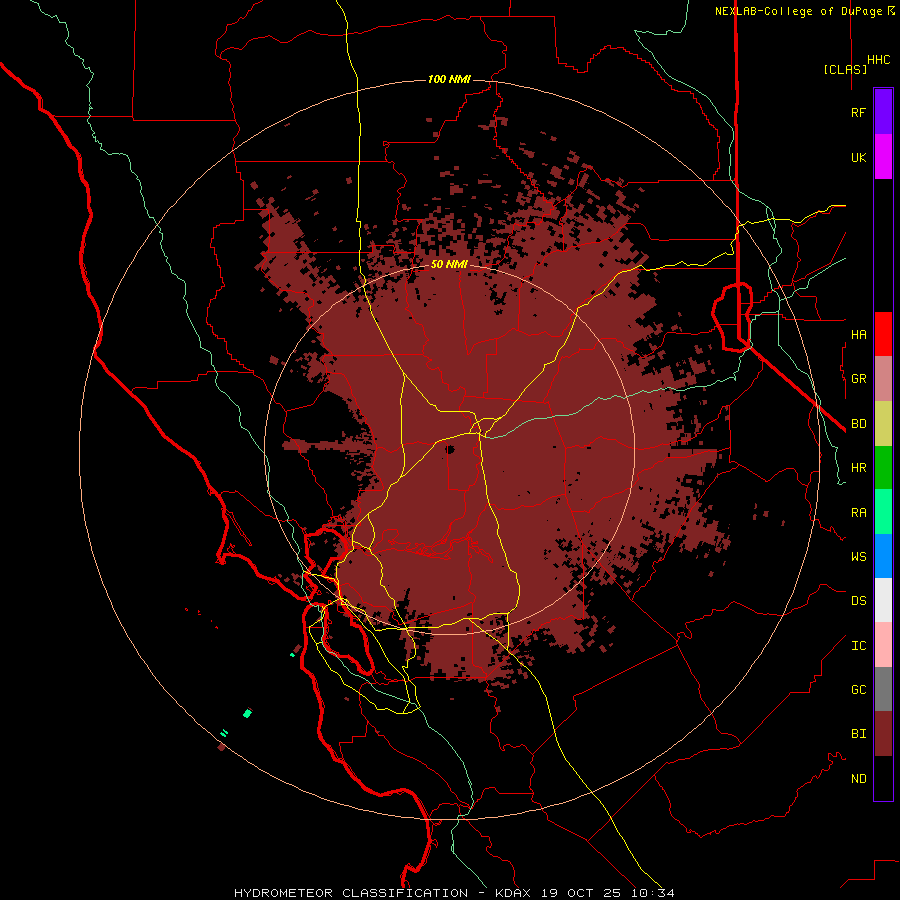
Task: Click the RA light green legend swatch
Action: [883, 512]
